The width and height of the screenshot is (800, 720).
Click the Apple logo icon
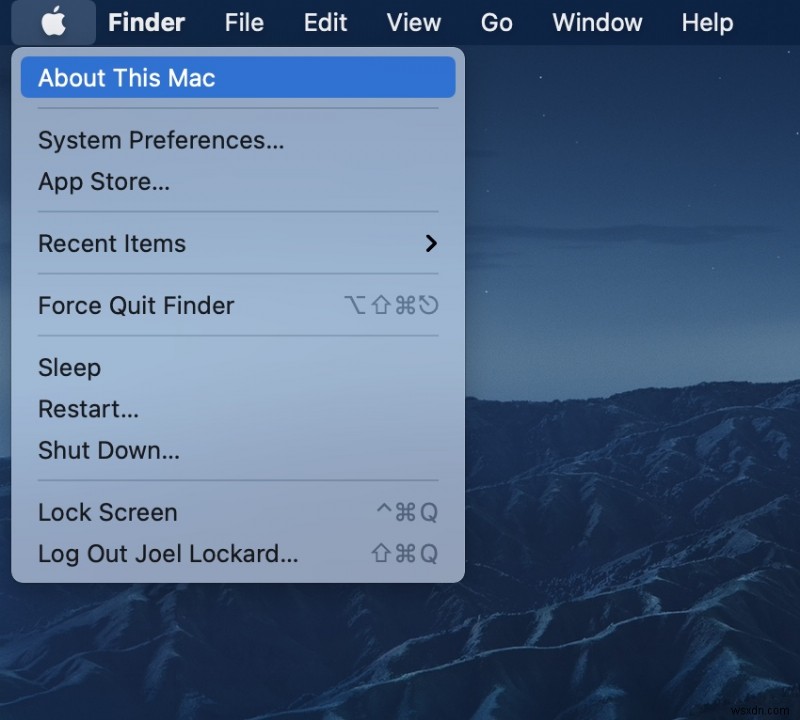(52, 22)
